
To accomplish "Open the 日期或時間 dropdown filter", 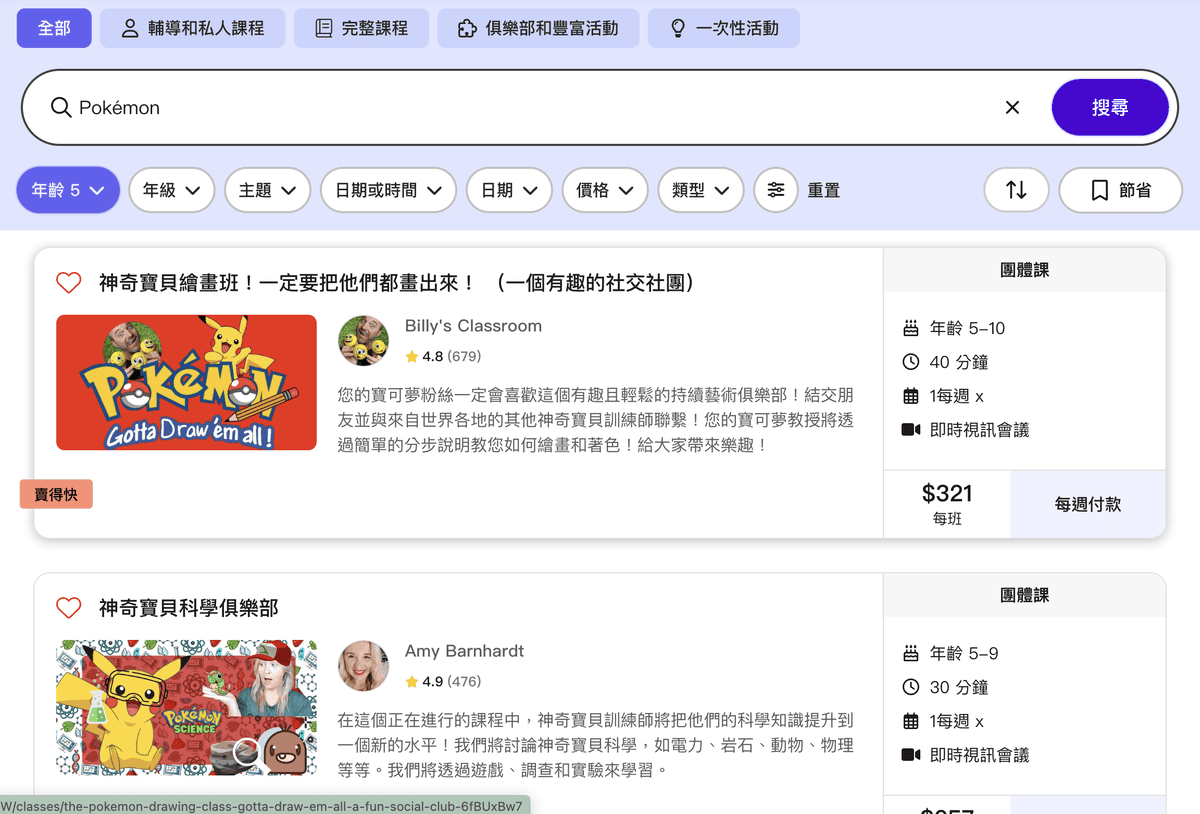I will pyautogui.click(x=388, y=190).
